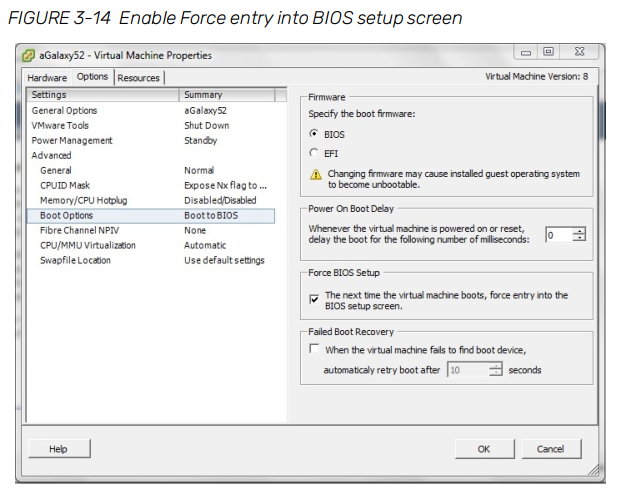Switch to the Hardware tab
Screen dimensions: 618x496
[x=47, y=78]
